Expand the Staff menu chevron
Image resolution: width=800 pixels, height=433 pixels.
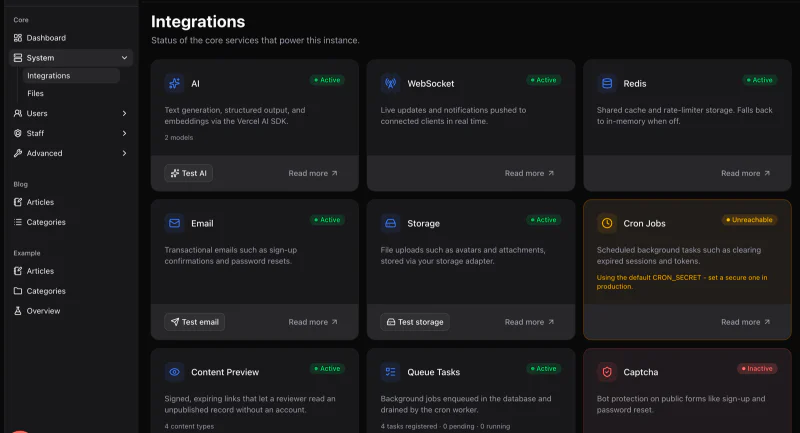click(x=124, y=133)
